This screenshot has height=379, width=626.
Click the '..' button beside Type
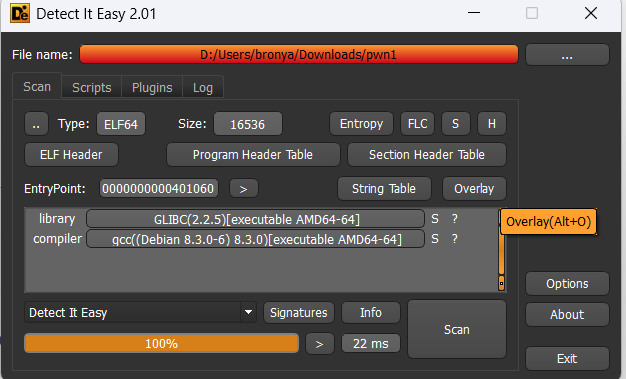[36, 124]
